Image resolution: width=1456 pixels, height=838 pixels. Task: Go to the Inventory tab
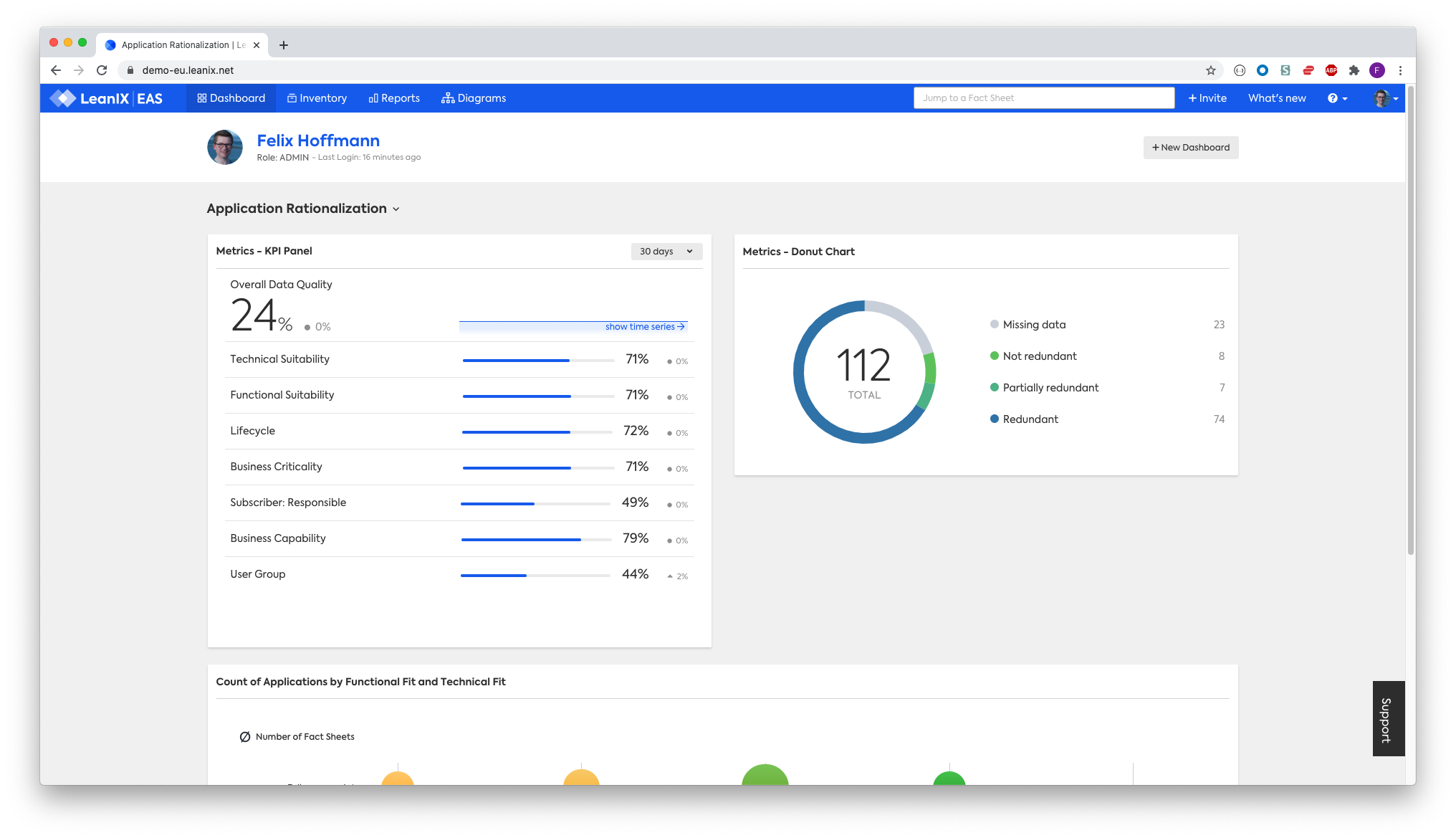point(317,98)
